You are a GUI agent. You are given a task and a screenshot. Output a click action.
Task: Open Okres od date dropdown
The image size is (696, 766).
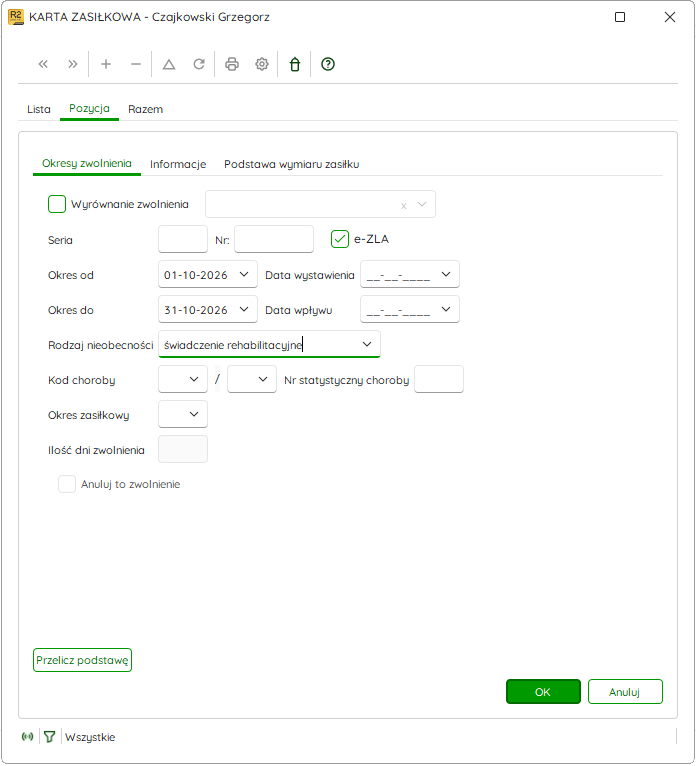[244, 275]
